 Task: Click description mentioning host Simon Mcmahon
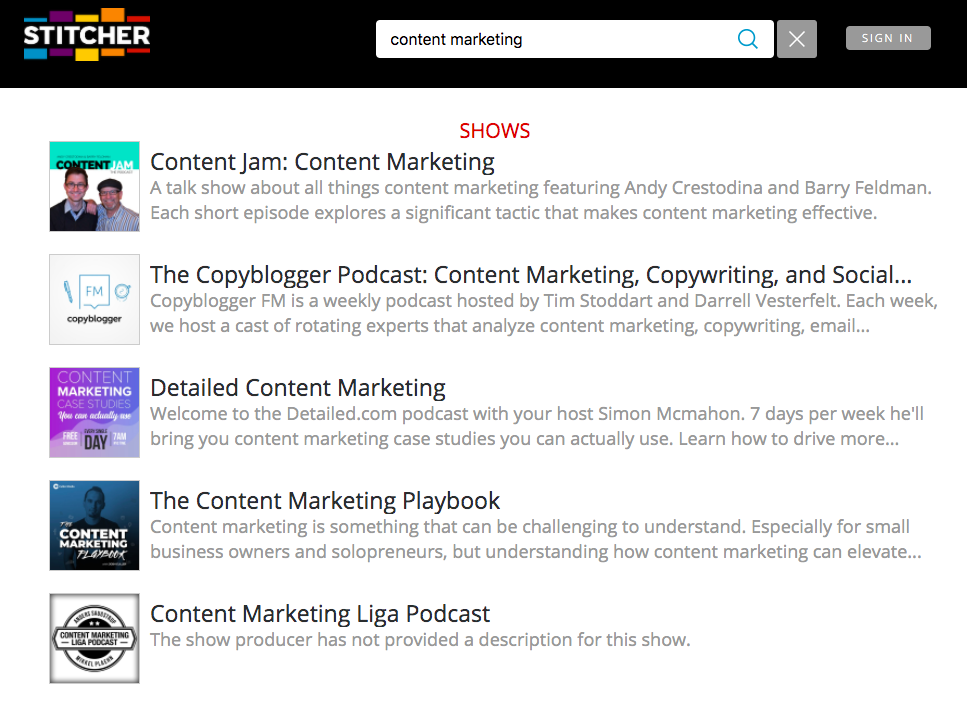point(537,426)
